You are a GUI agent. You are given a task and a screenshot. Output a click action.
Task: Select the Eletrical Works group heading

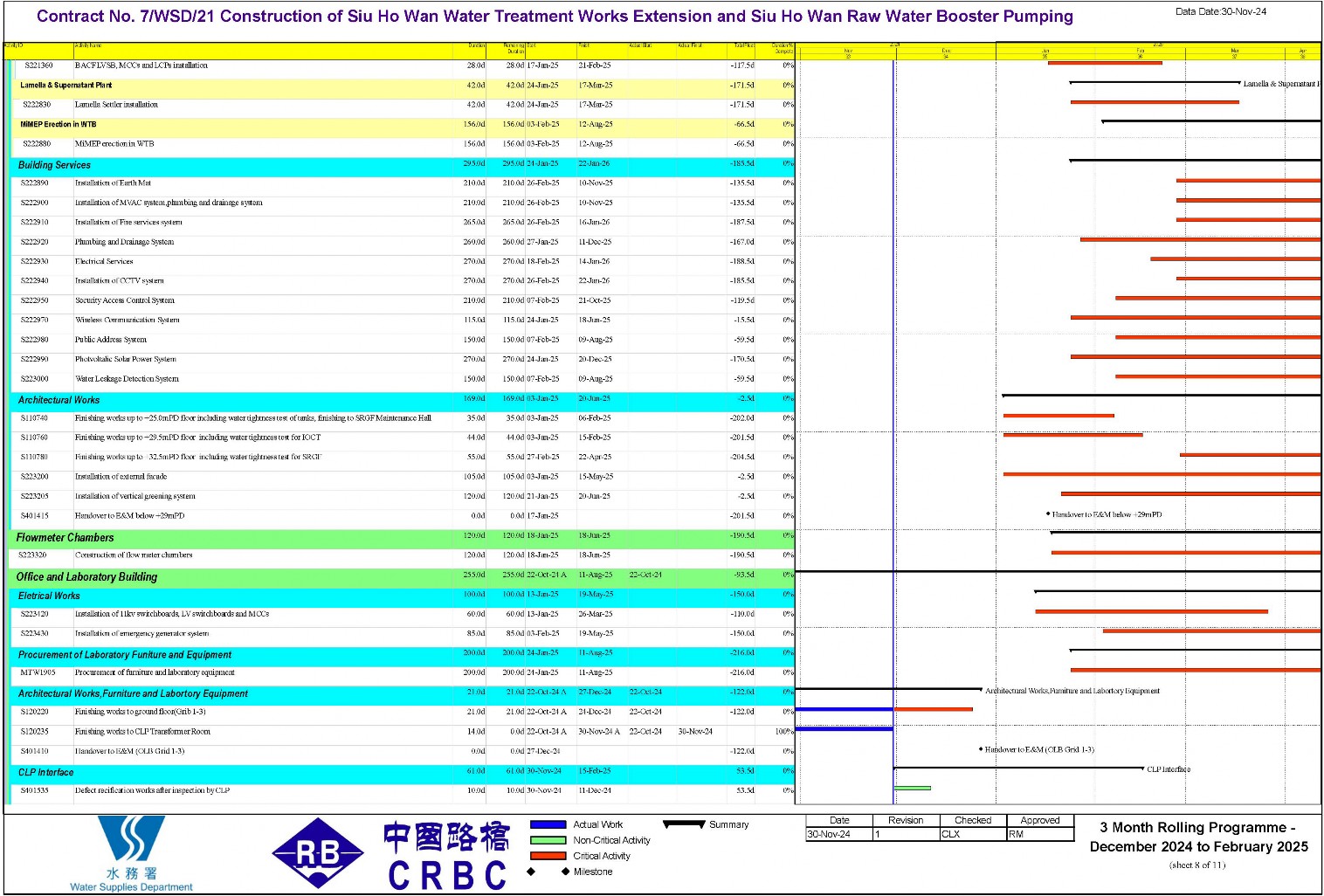point(49,596)
